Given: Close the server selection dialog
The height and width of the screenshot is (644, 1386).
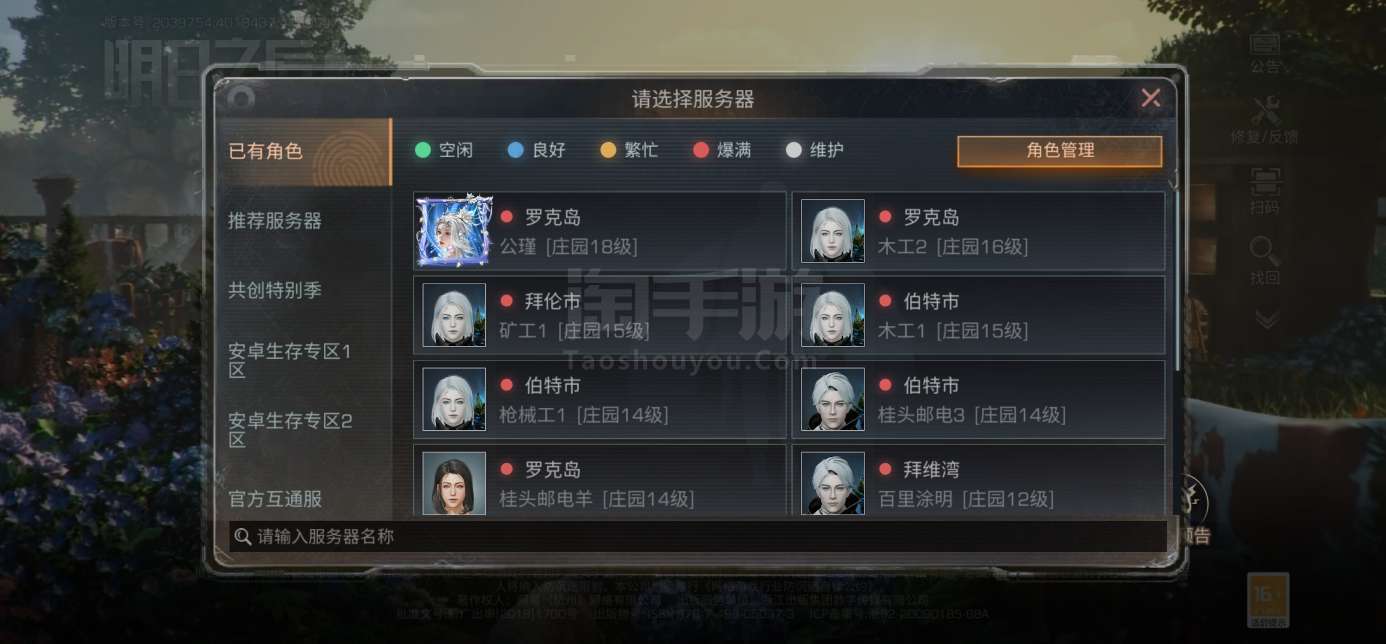Looking at the screenshot, I should (x=1151, y=98).
